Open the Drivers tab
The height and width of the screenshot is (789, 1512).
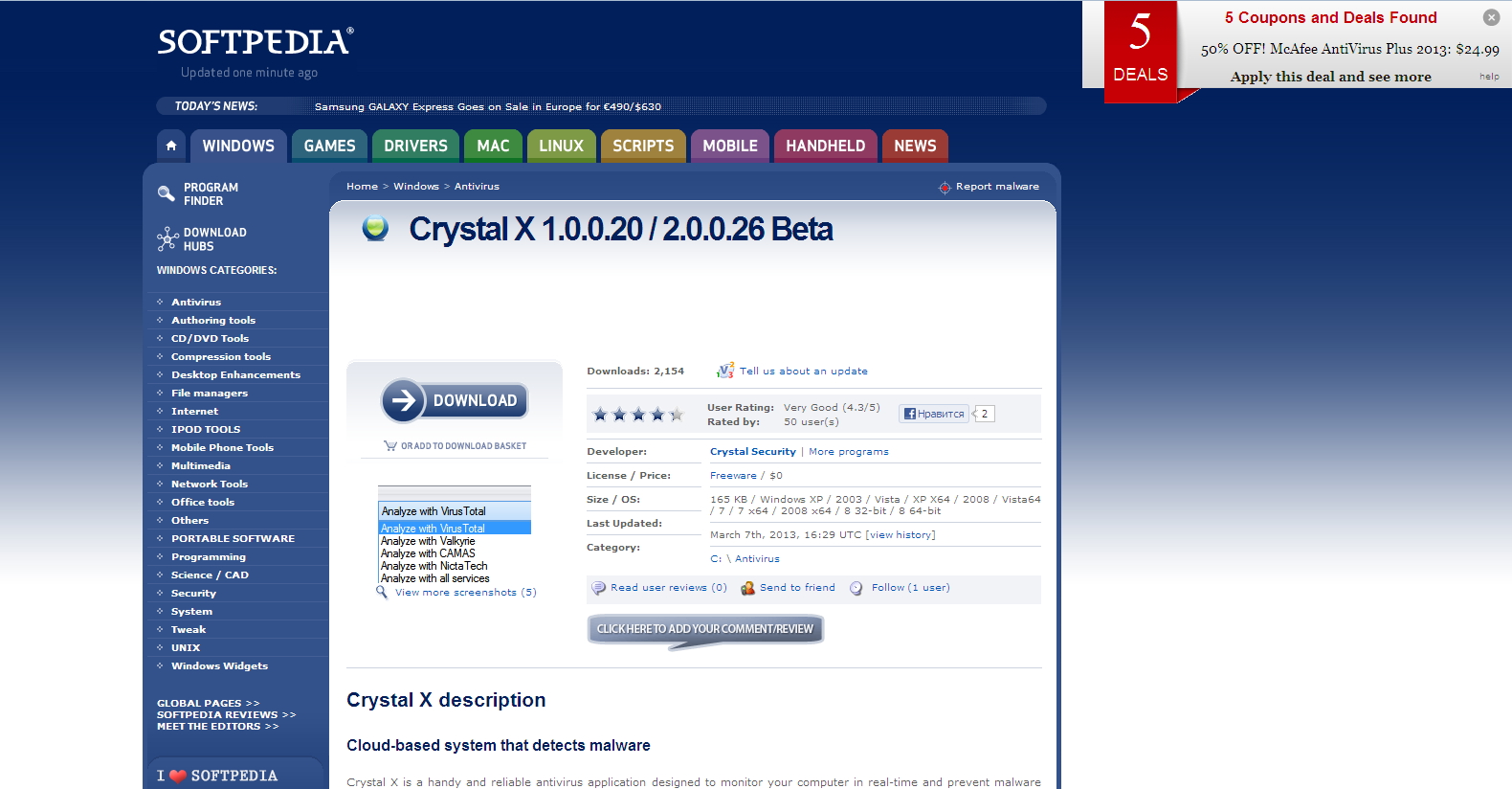[415, 146]
